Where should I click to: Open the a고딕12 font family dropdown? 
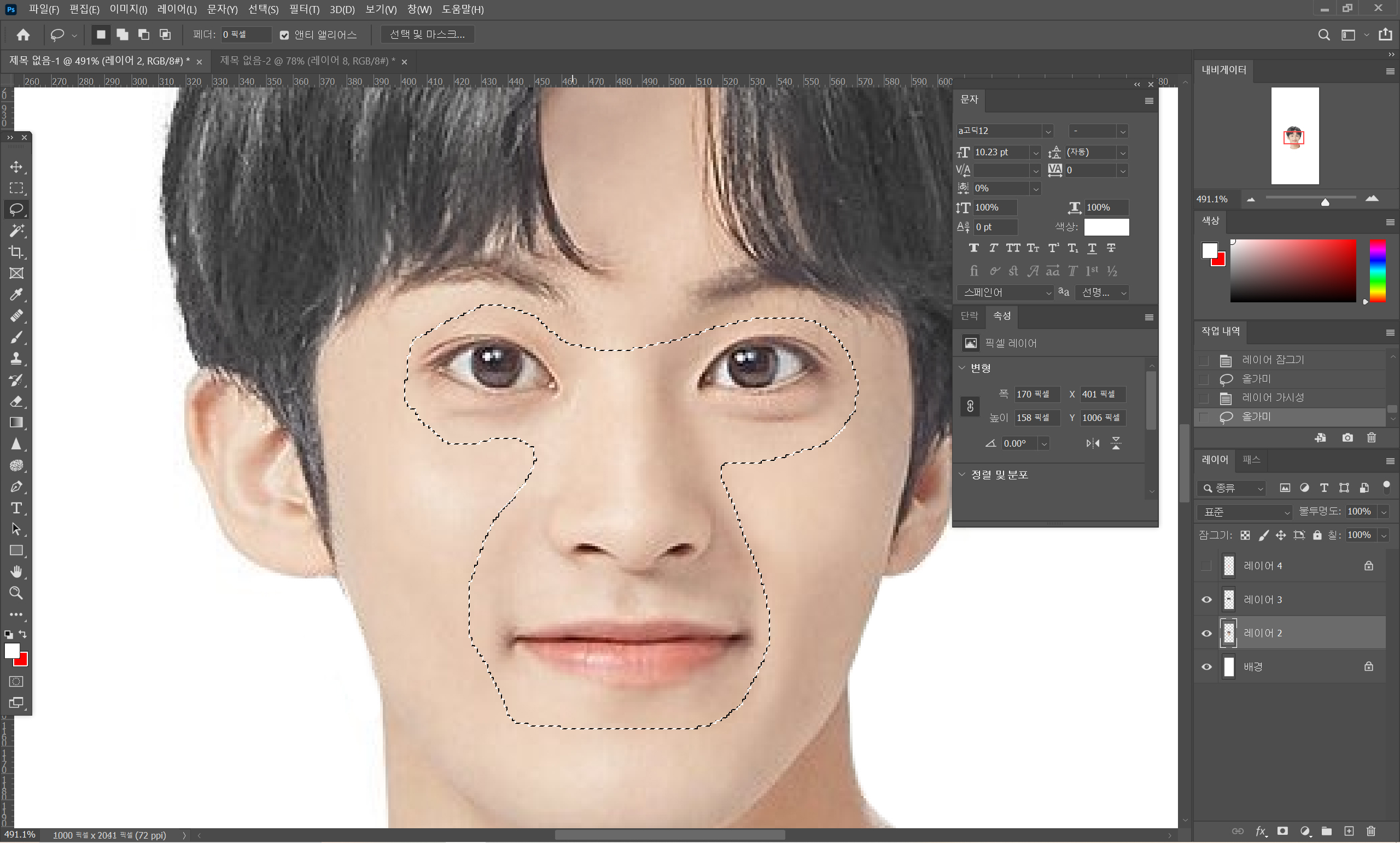[x=1048, y=131]
